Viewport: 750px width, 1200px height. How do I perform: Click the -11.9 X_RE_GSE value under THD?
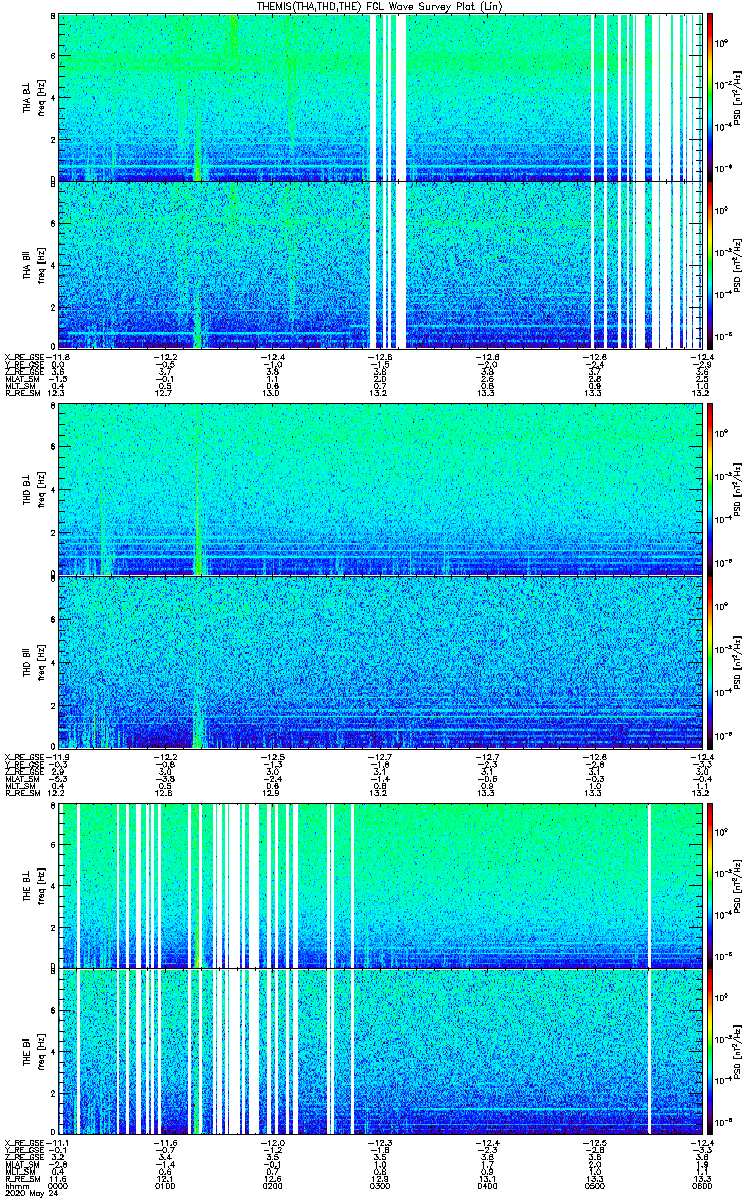[x=58, y=756]
